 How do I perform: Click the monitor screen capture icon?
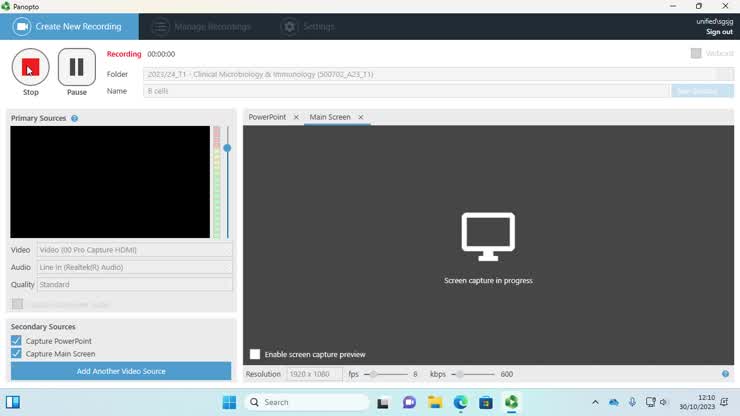[x=488, y=236]
